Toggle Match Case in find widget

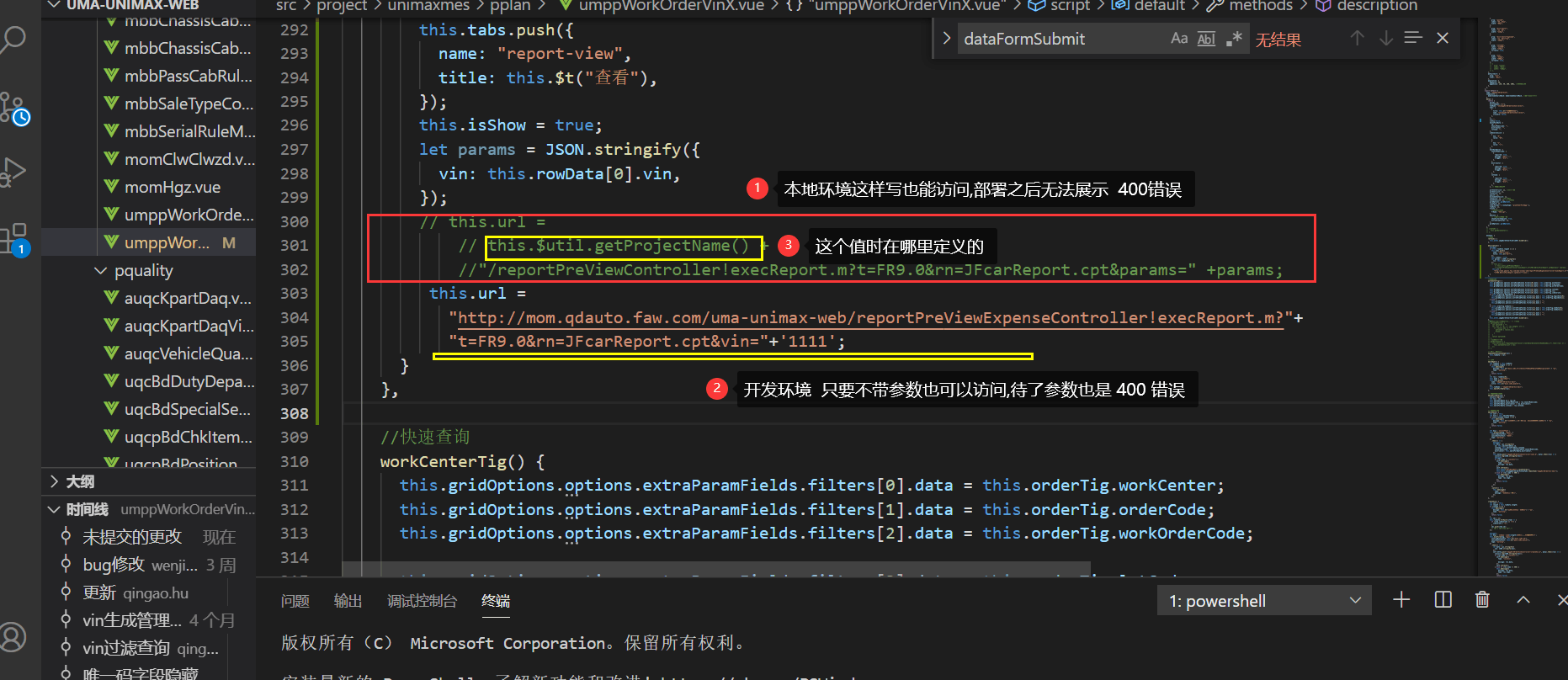point(1178,39)
